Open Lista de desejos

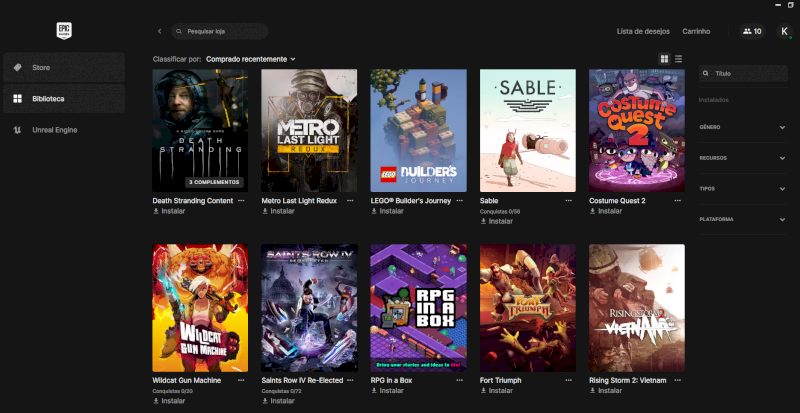(643, 31)
